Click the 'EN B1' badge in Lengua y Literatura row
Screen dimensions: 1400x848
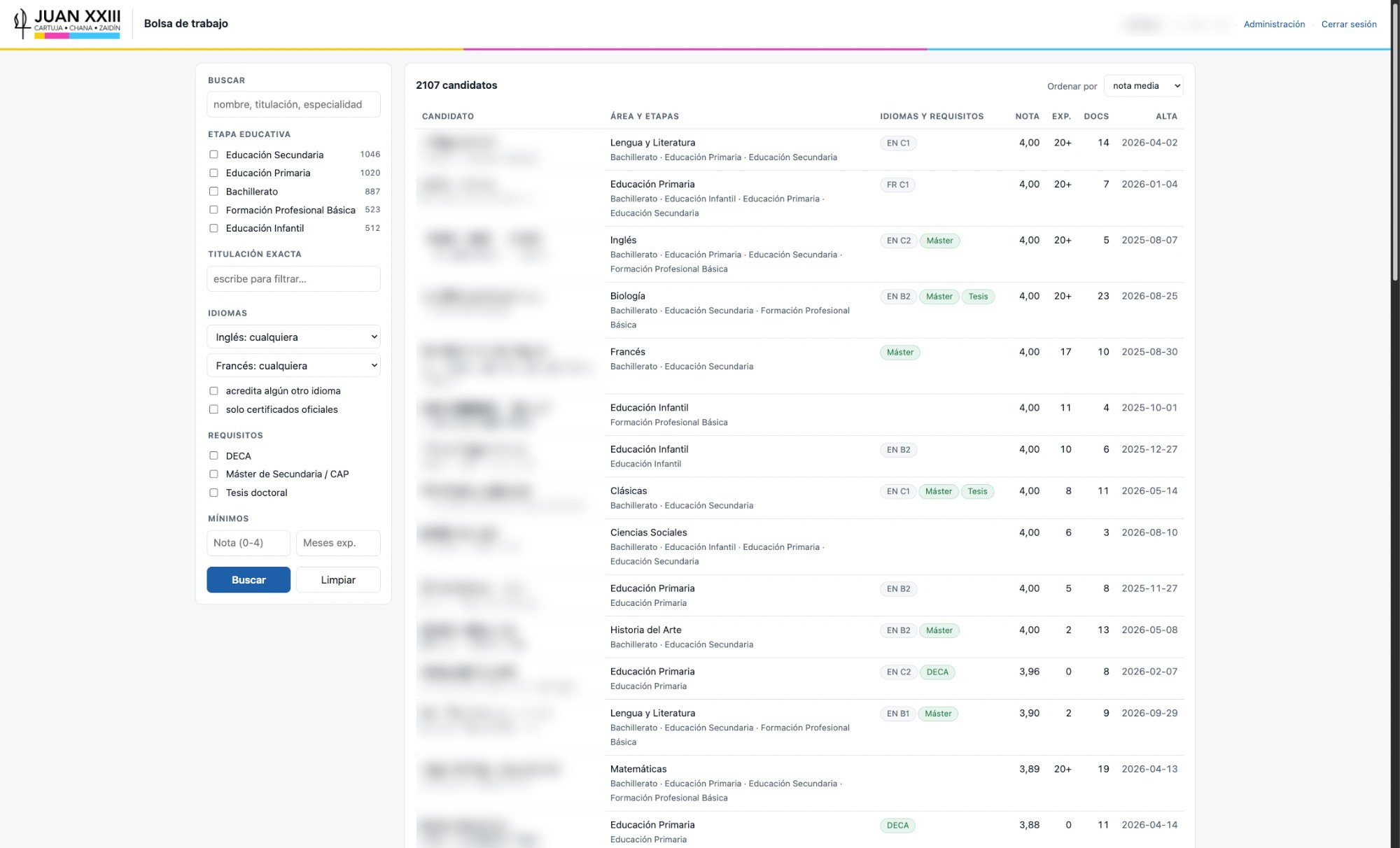click(897, 714)
